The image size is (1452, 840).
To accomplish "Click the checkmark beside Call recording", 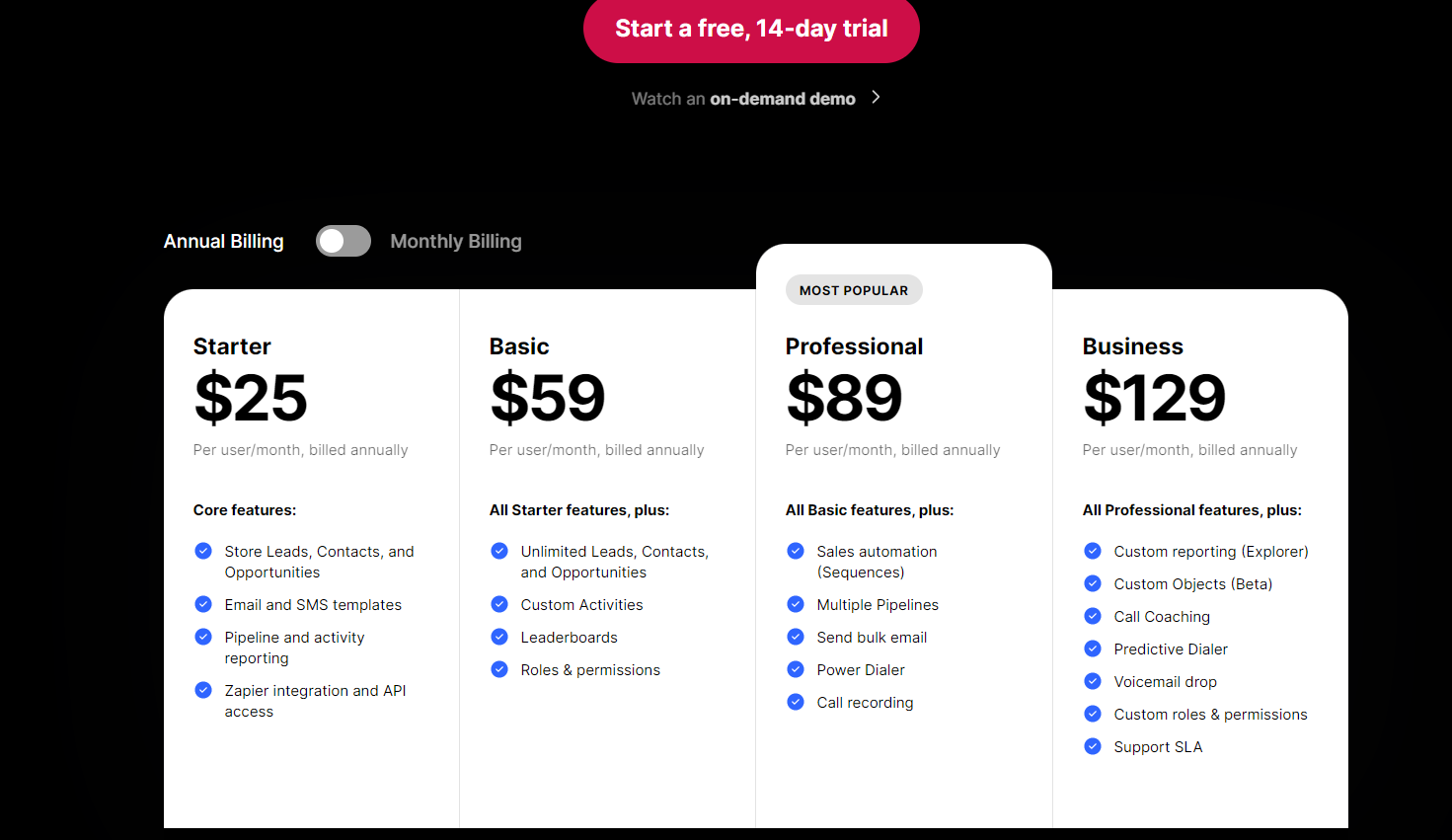I will 796,702.
